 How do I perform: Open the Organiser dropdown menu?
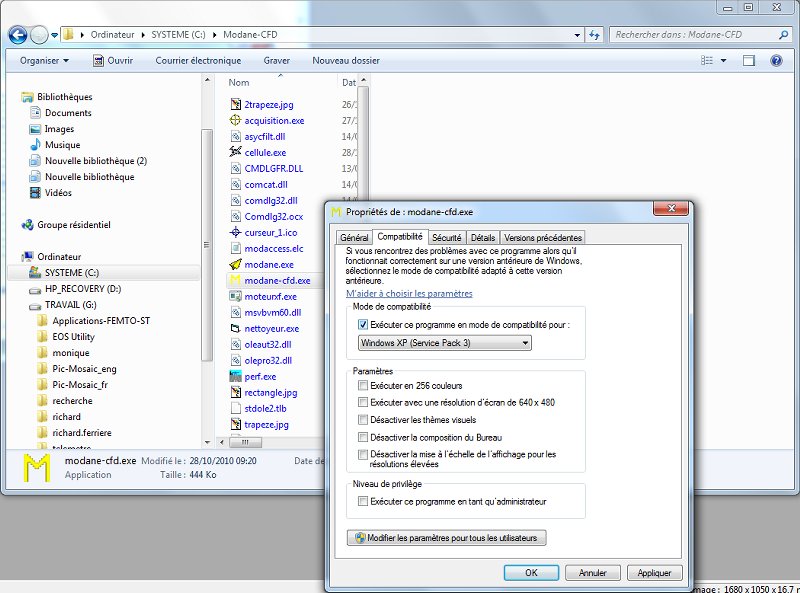pos(44,61)
